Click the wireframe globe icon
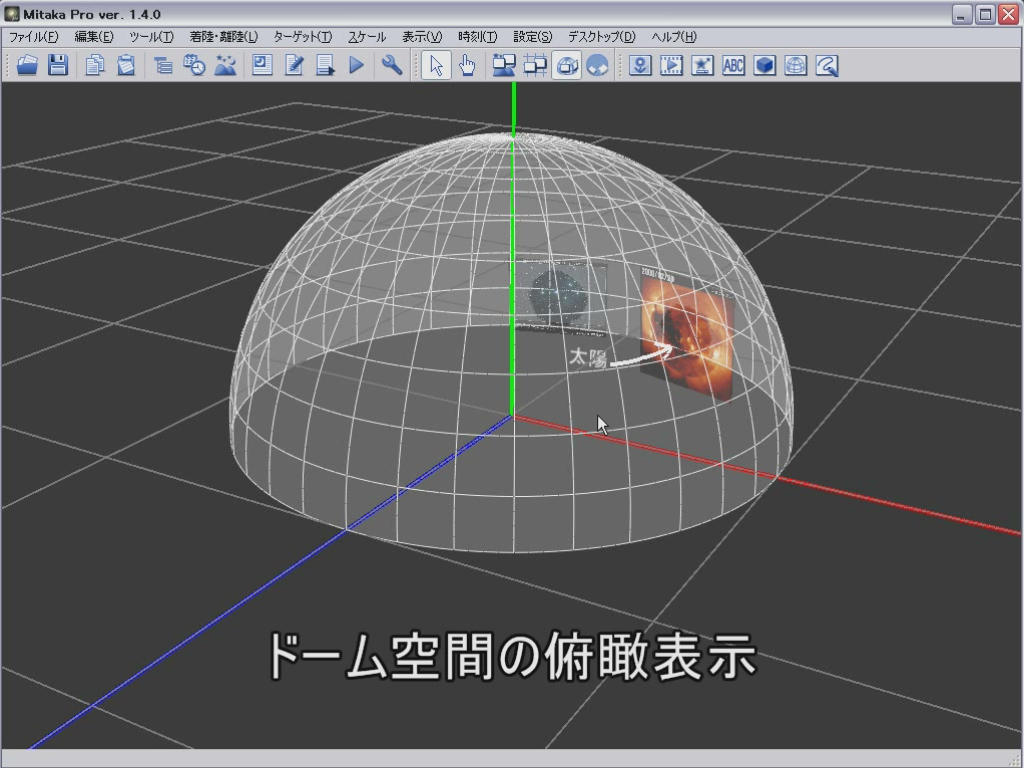 point(795,65)
